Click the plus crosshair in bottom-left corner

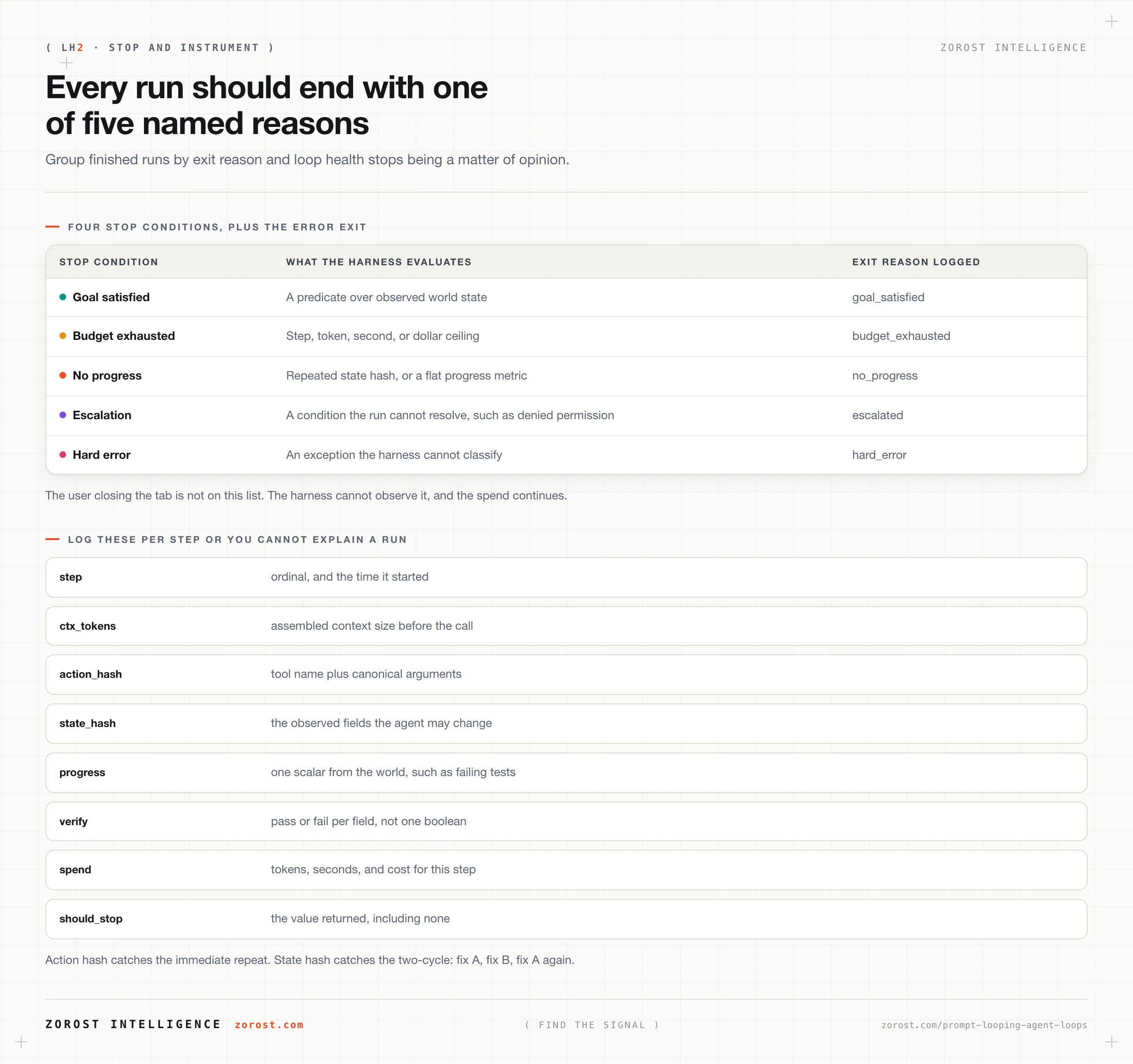pos(21,1042)
